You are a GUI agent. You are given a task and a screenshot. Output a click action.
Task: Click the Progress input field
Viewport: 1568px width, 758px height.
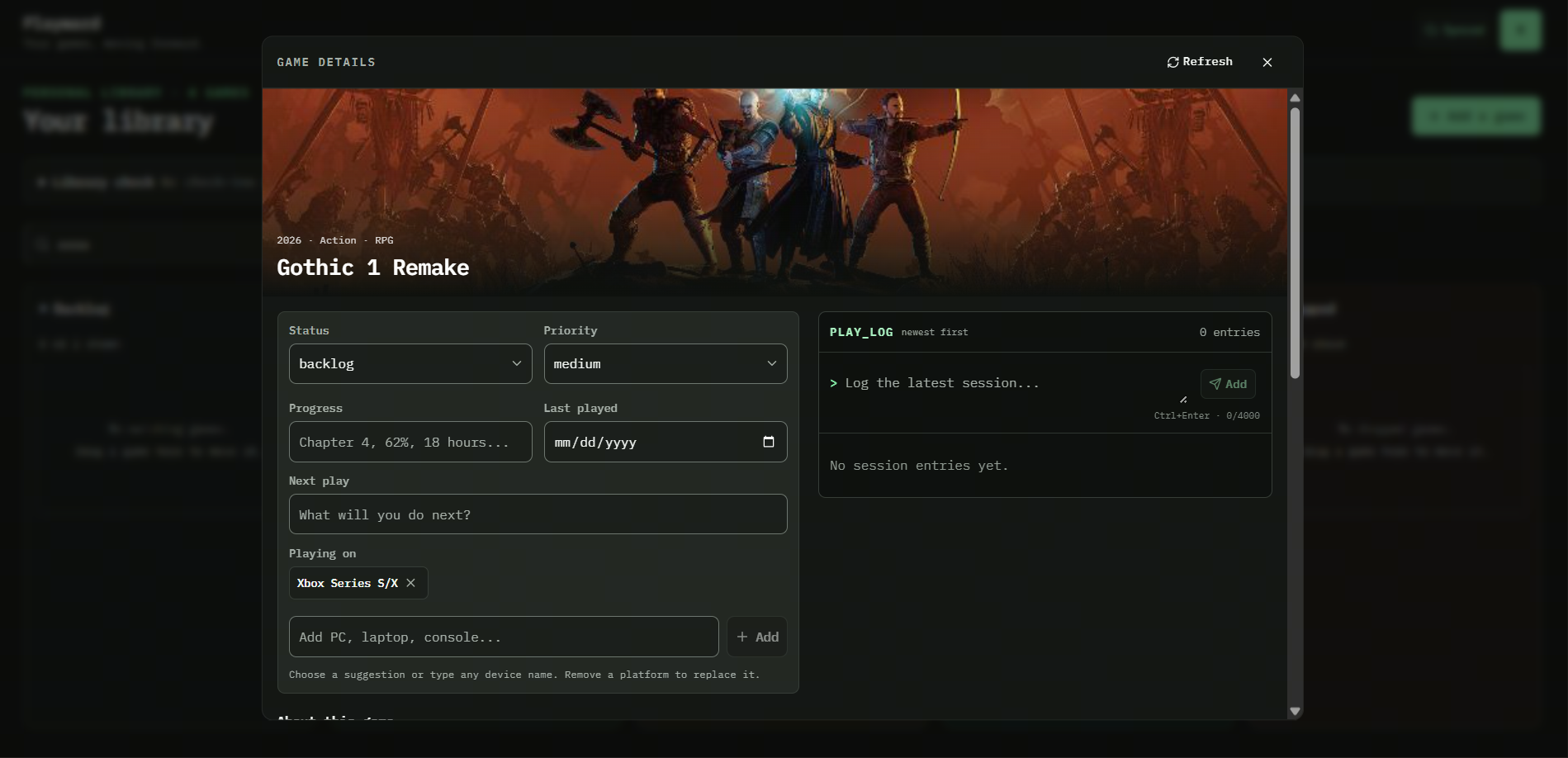click(410, 442)
